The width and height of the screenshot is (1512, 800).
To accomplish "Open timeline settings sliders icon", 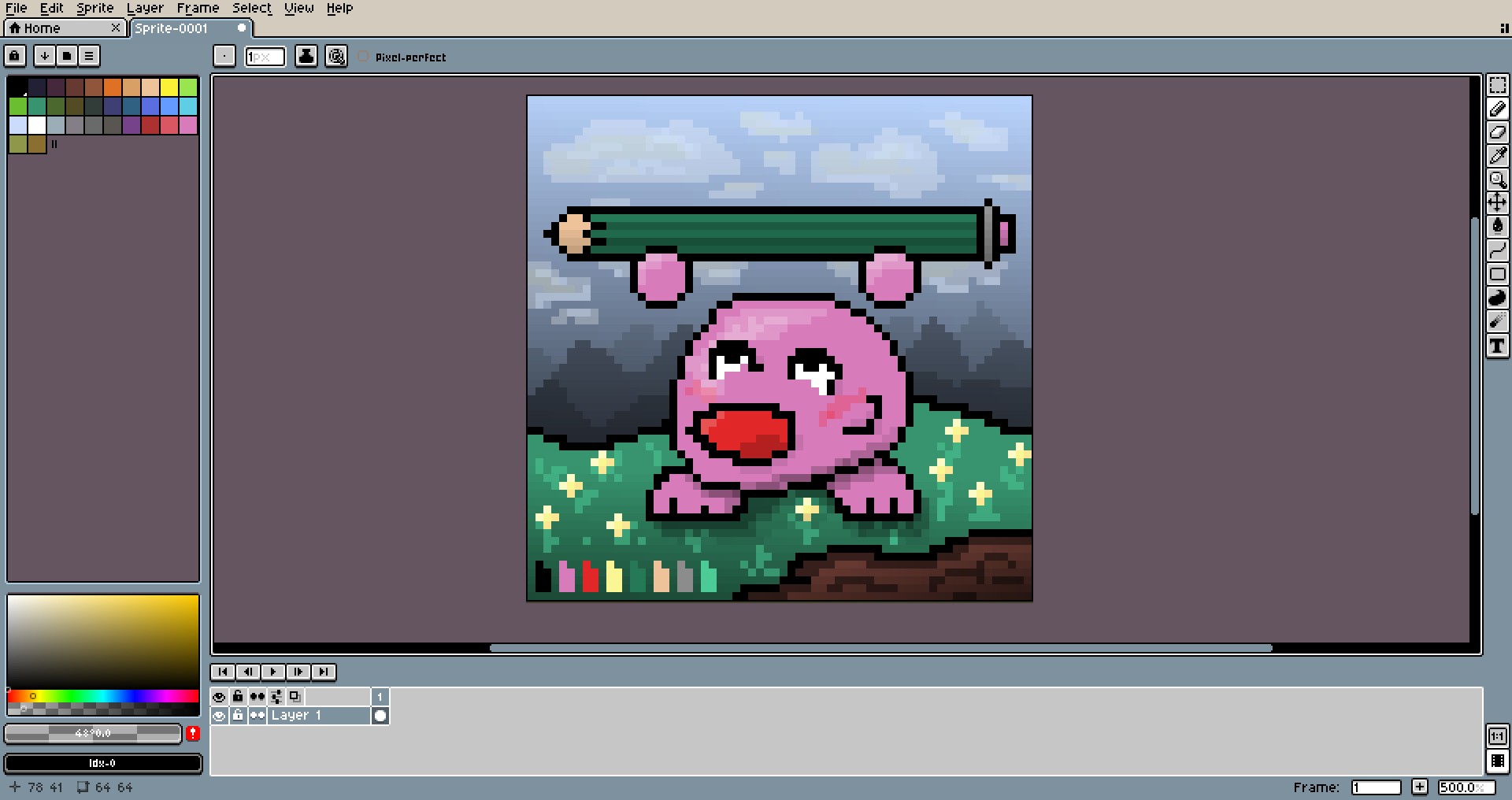I will 276,696.
